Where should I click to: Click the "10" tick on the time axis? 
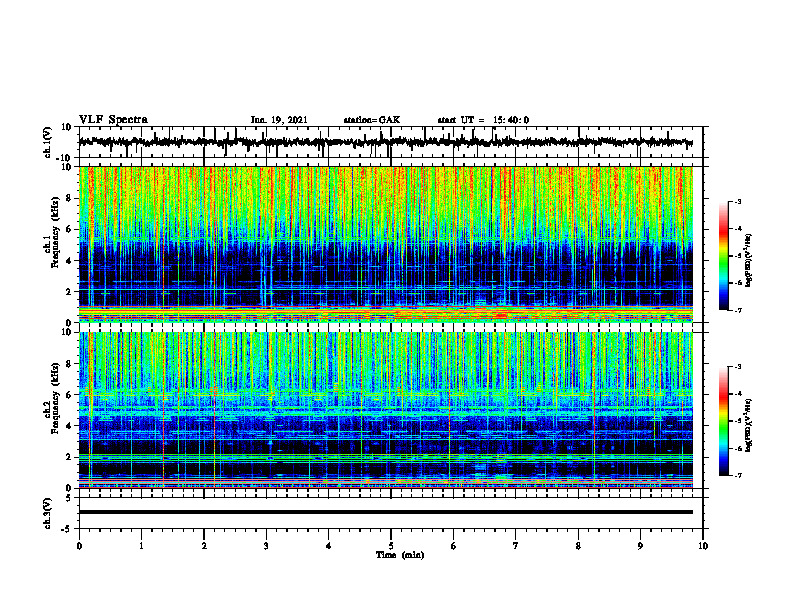tap(703, 546)
